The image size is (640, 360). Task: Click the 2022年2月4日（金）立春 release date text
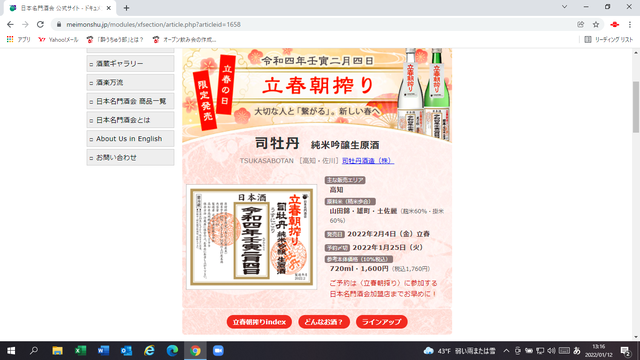[388, 234]
